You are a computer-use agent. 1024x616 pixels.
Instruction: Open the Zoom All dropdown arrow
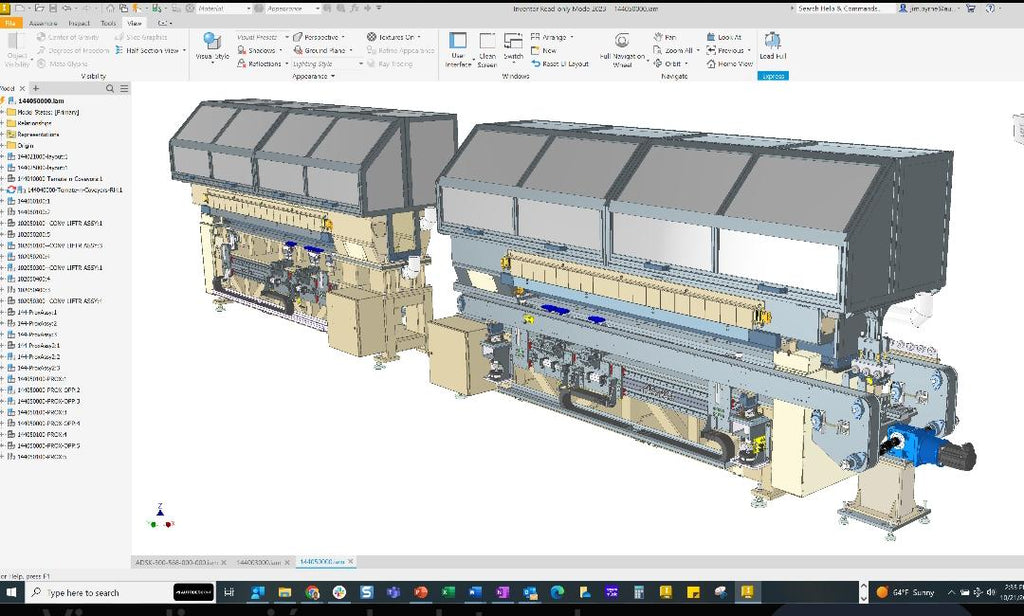coord(697,50)
